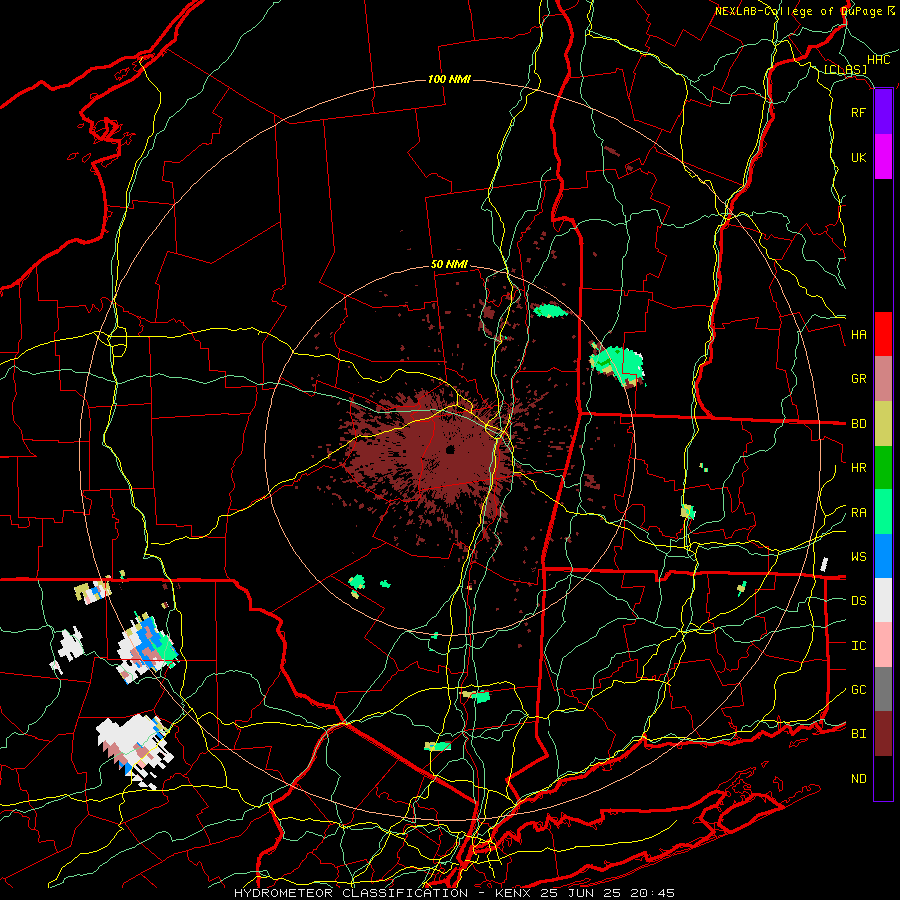Pick the BI brown legend swatch
This screenshot has width=900, height=900.
pos(883,734)
